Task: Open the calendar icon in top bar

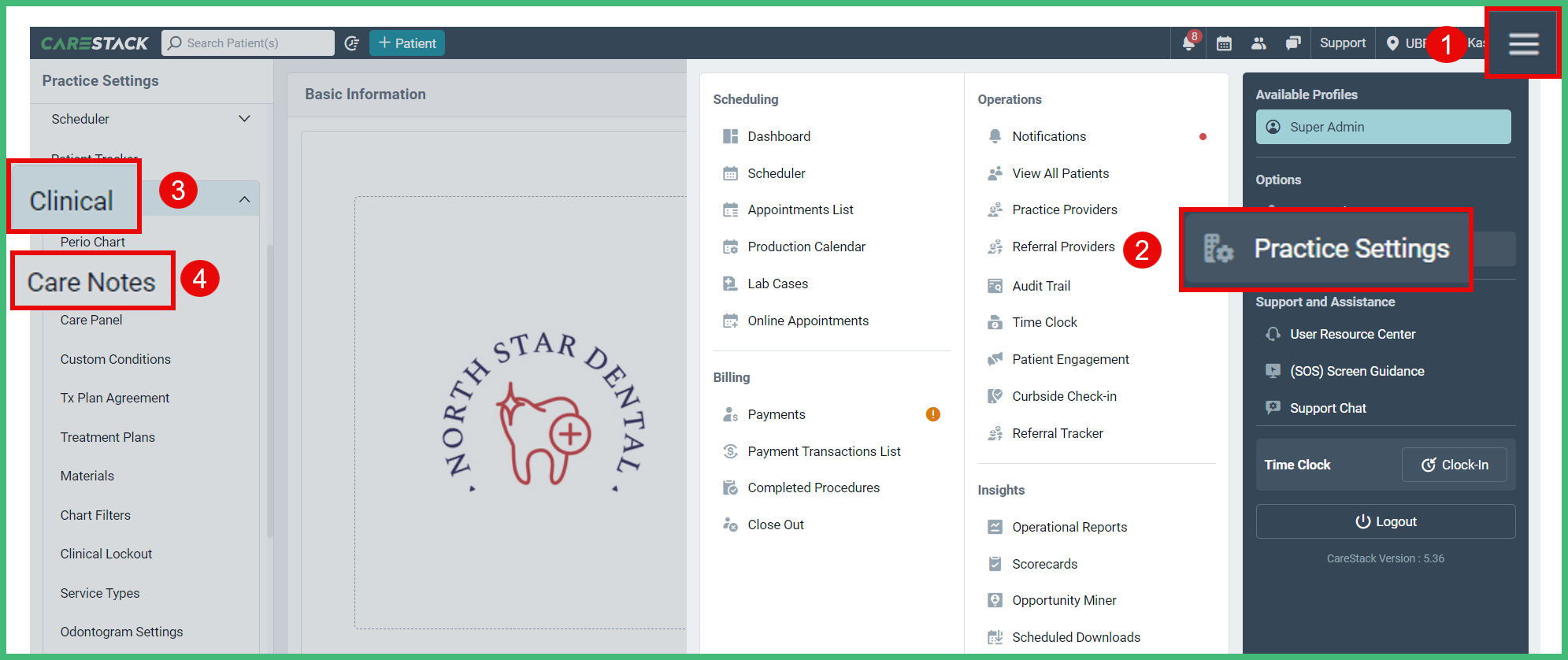Action: coord(1224,43)
